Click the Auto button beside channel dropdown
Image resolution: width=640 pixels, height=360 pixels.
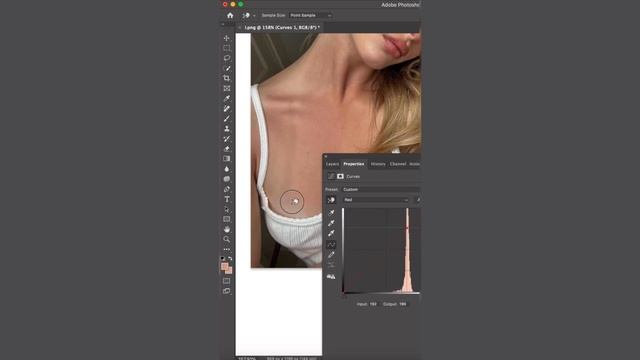pos(418,200)
